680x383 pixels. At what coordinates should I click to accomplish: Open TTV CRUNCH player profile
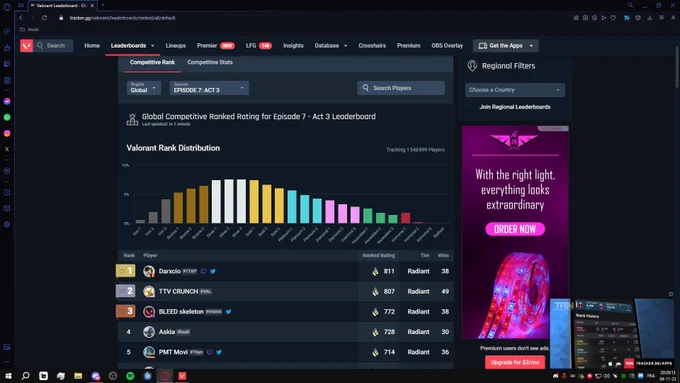(178, 291)
